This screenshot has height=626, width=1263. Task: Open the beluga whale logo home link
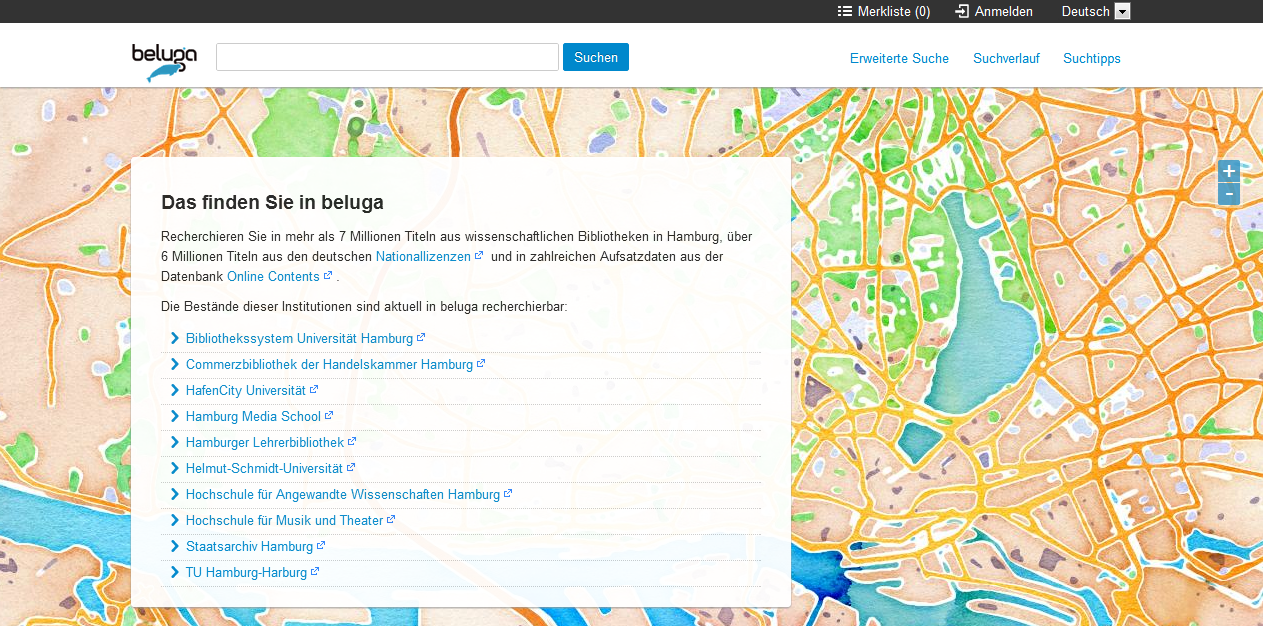(x=164, y=62)
